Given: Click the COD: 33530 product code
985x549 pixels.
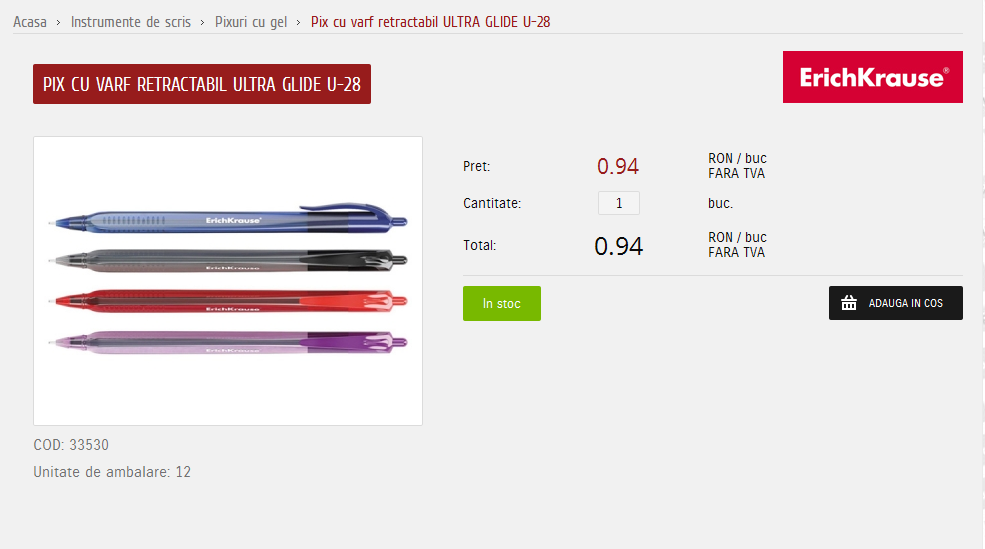Looking at the screenshot, I should [x=71, y=445].
